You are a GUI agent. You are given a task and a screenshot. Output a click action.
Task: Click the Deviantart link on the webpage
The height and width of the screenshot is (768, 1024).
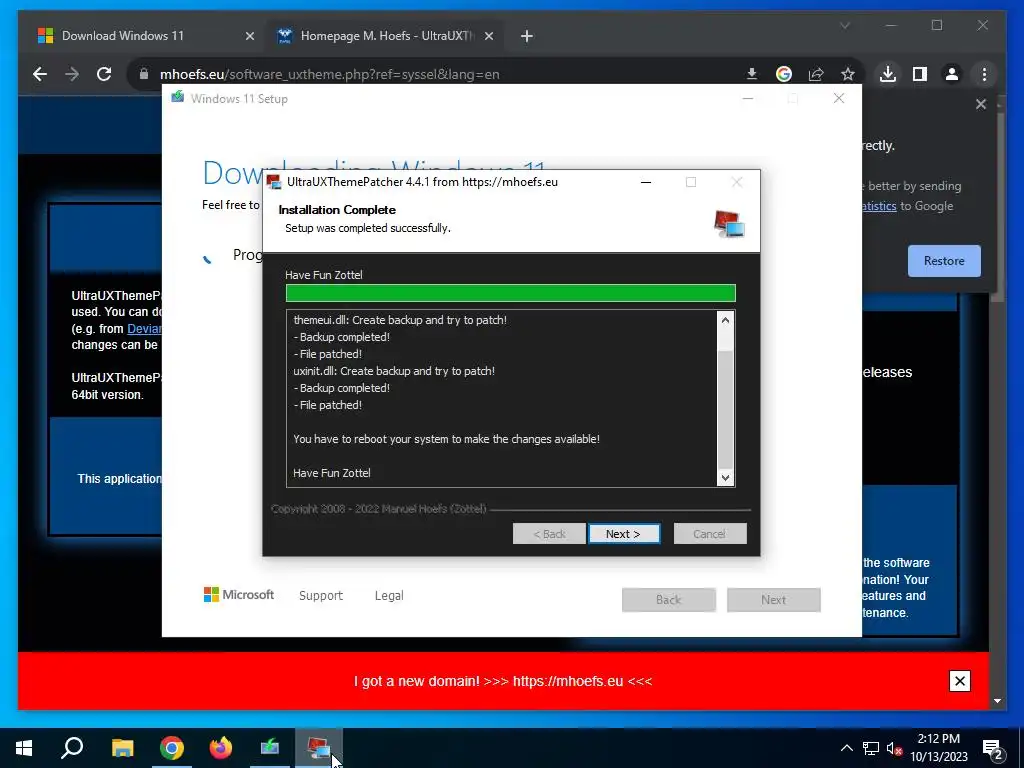pyautogui.click(x=144, y=328)
